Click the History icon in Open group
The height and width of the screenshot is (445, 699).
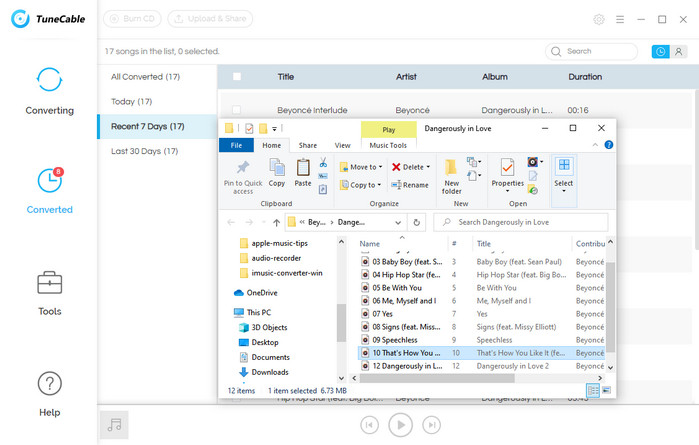pos(533,190)
